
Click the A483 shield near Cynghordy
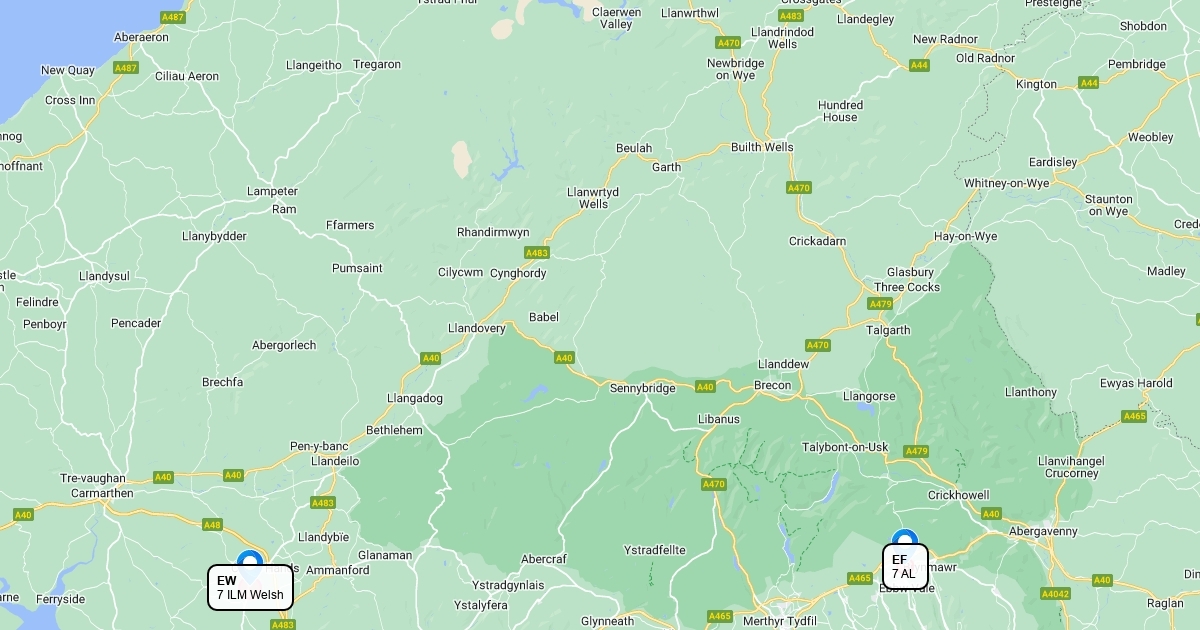[x=537, y=253]
